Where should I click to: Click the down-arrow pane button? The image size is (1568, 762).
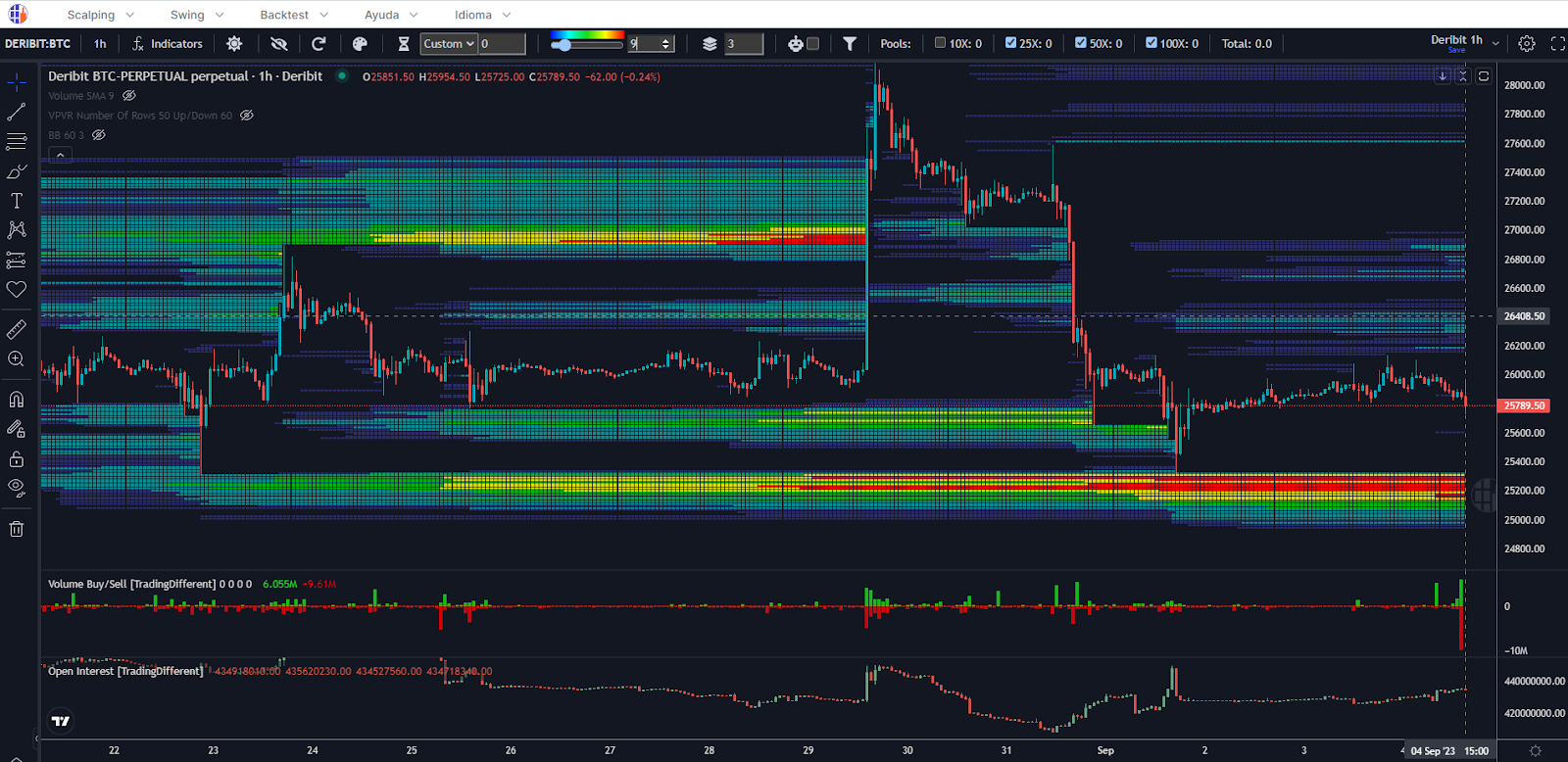pos(1443,76)
